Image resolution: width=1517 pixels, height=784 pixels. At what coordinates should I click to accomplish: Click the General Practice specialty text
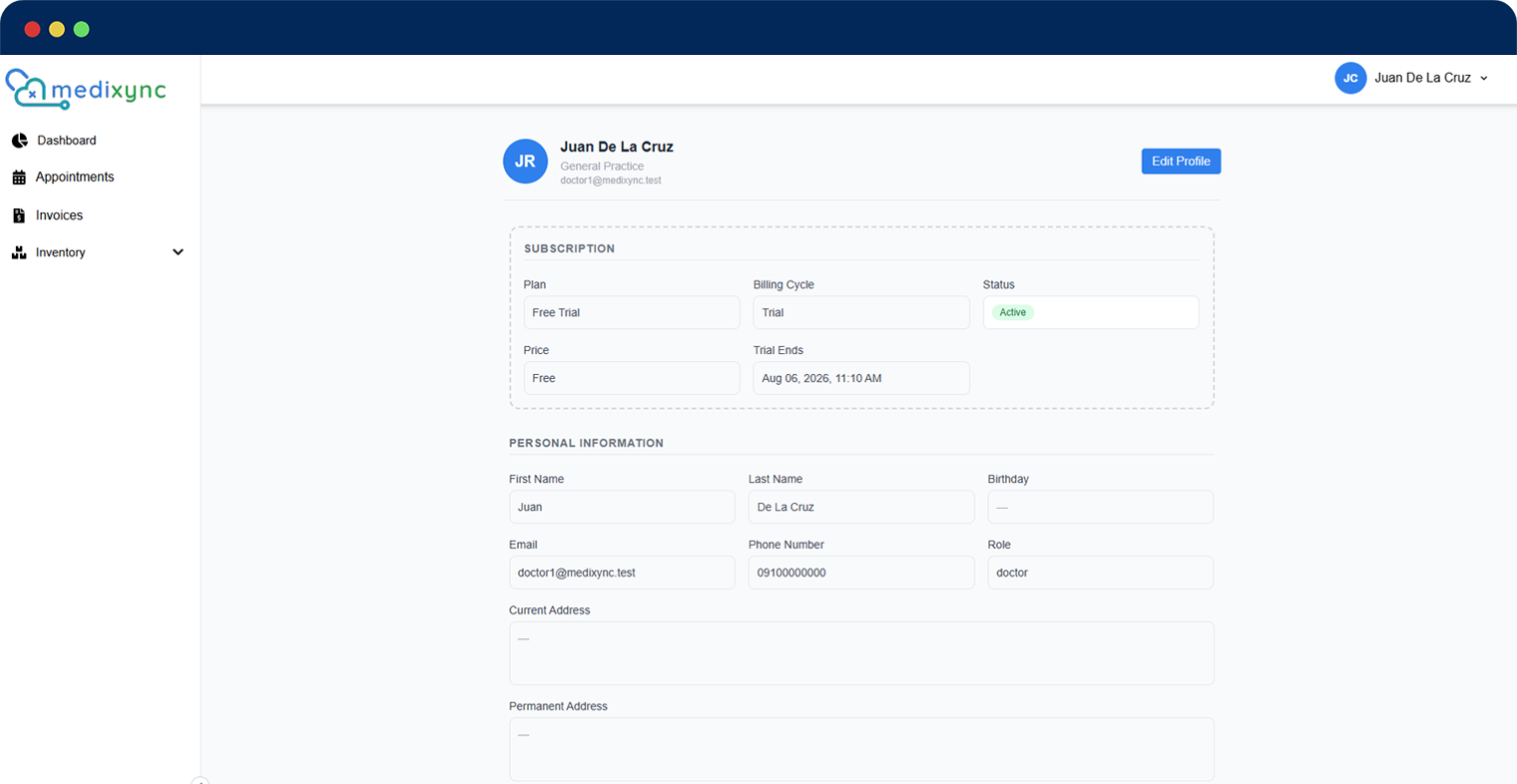click(x=602, y=167)
